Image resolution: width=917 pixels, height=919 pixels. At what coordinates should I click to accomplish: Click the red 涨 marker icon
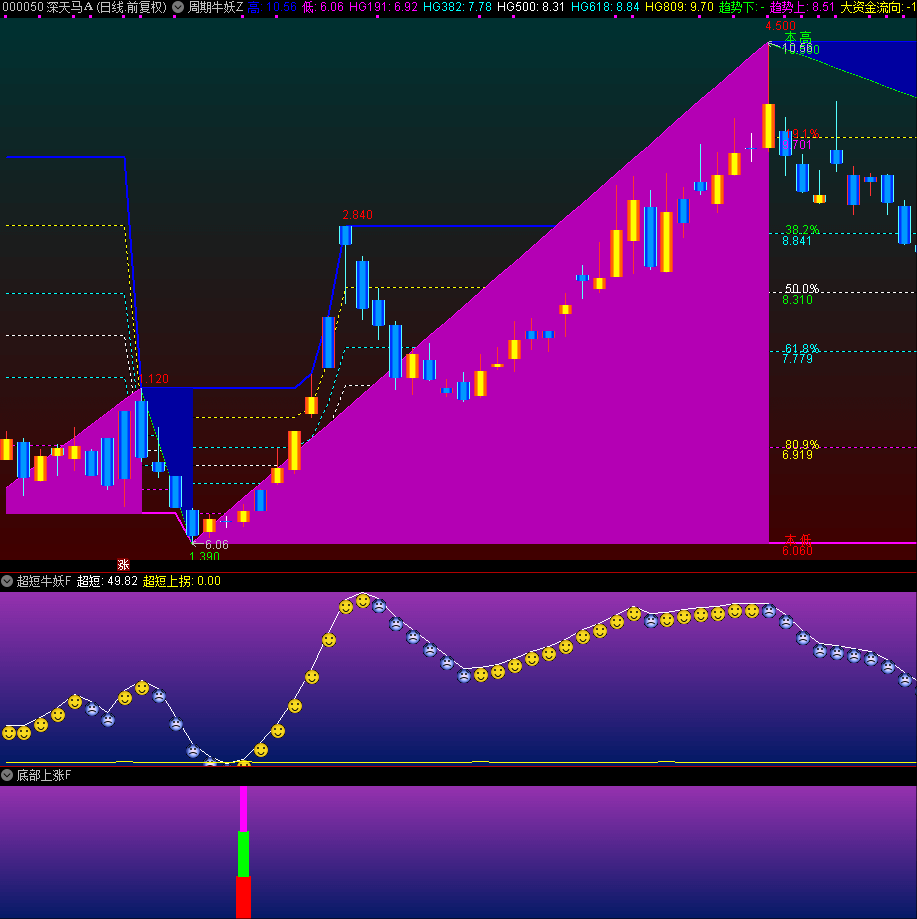[123, 565]
